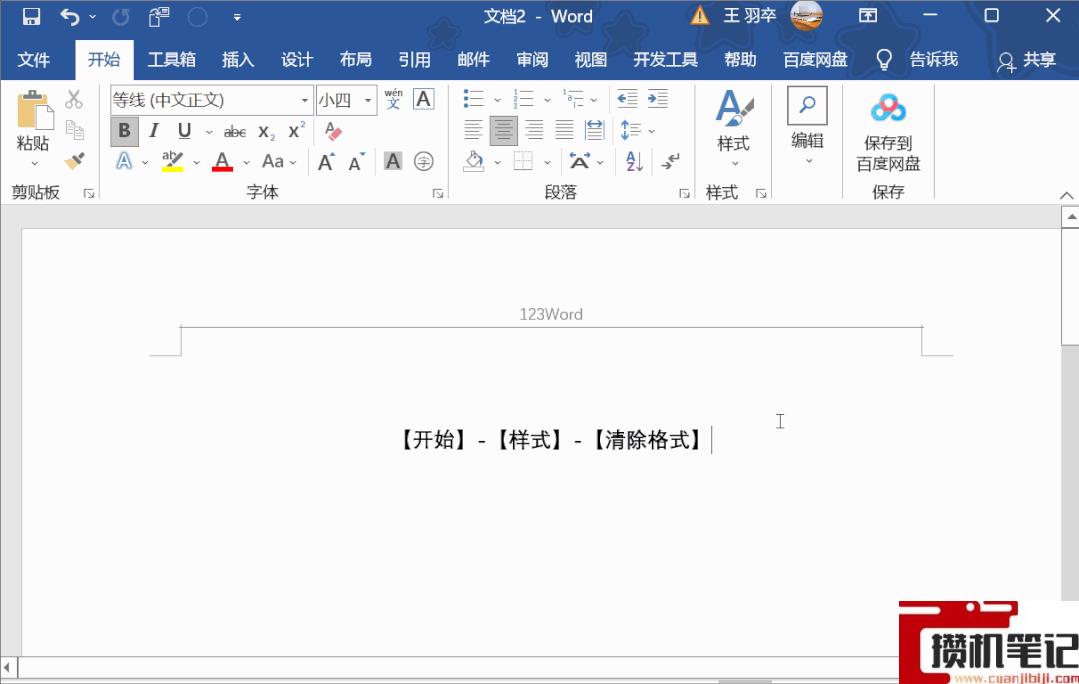The image size is (1079, 684).
Task: Open the font size dropdown 小四
Action: click(x=368, y=100)
